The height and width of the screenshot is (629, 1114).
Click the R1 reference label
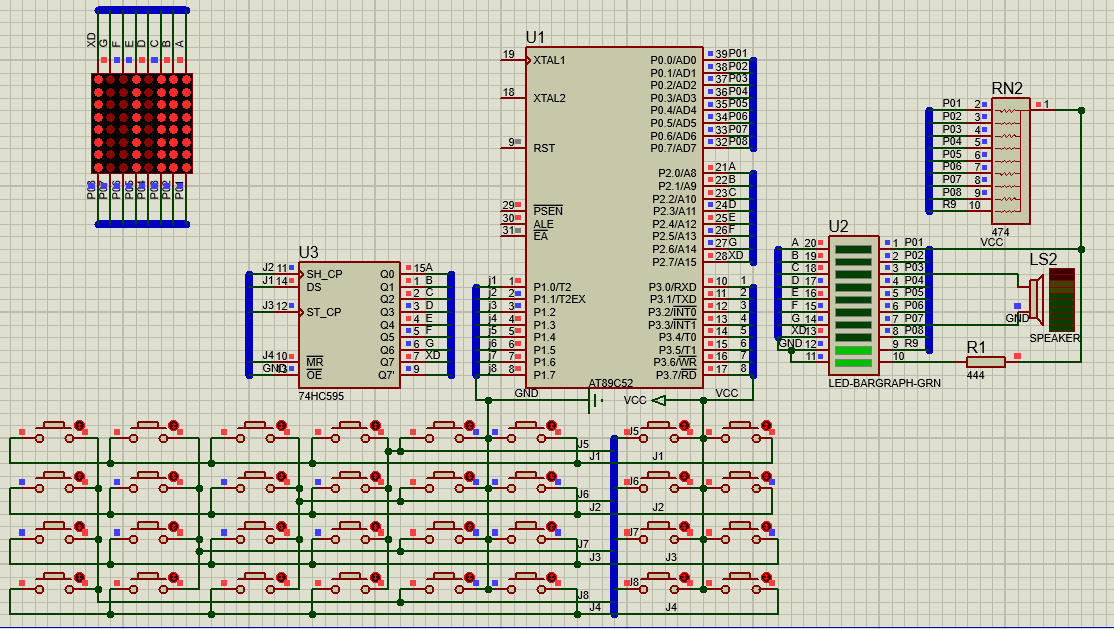click(977, 347)
